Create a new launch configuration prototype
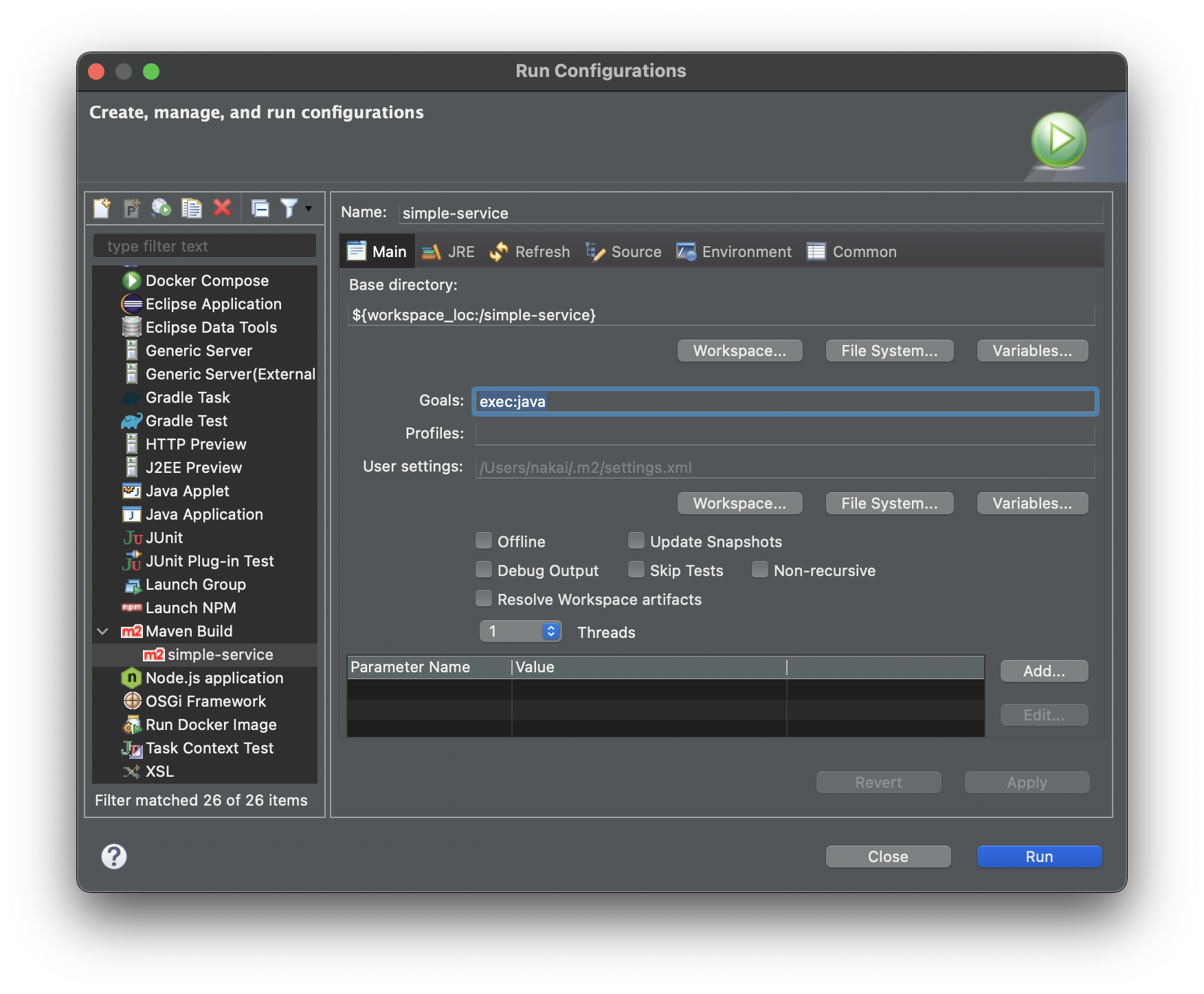The width and height of the screenshot is (1204, 994). [133, 208]
